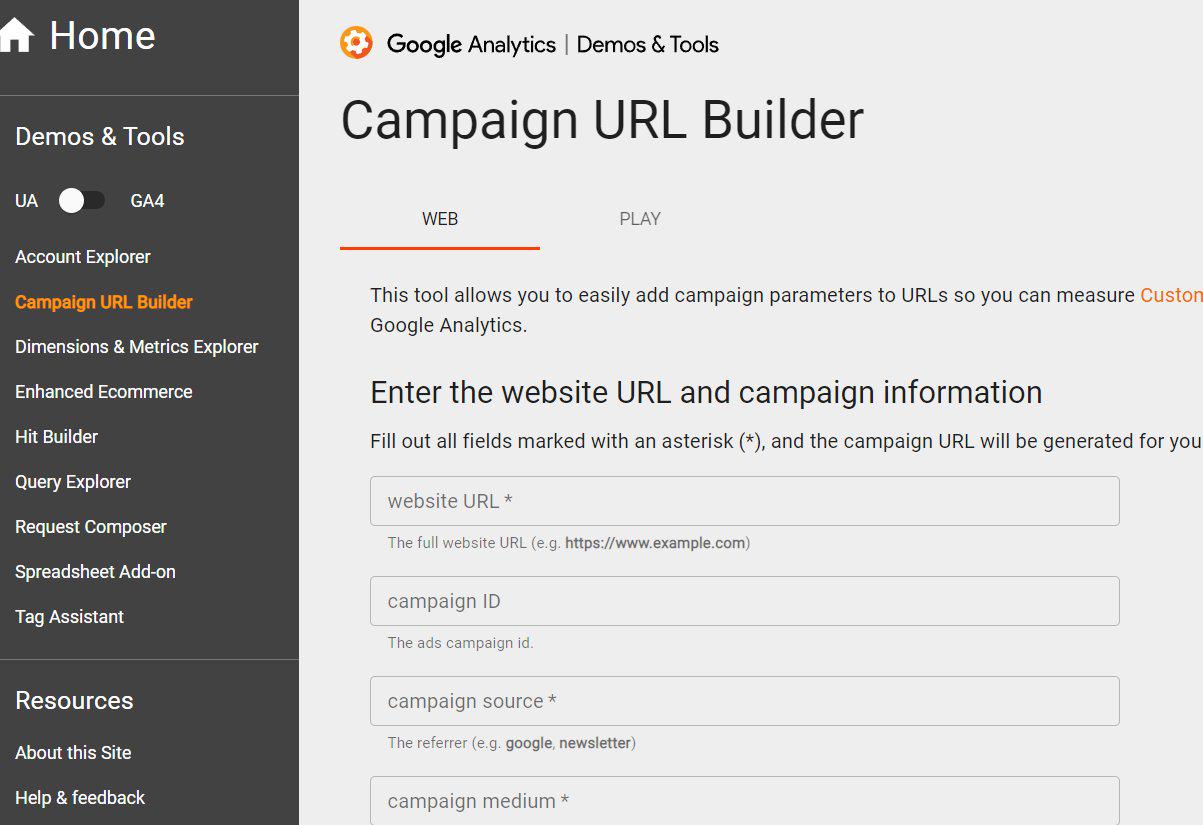Open Spreadsheet Add-on link
This screenshot has height=825, width=1203.
95,572
